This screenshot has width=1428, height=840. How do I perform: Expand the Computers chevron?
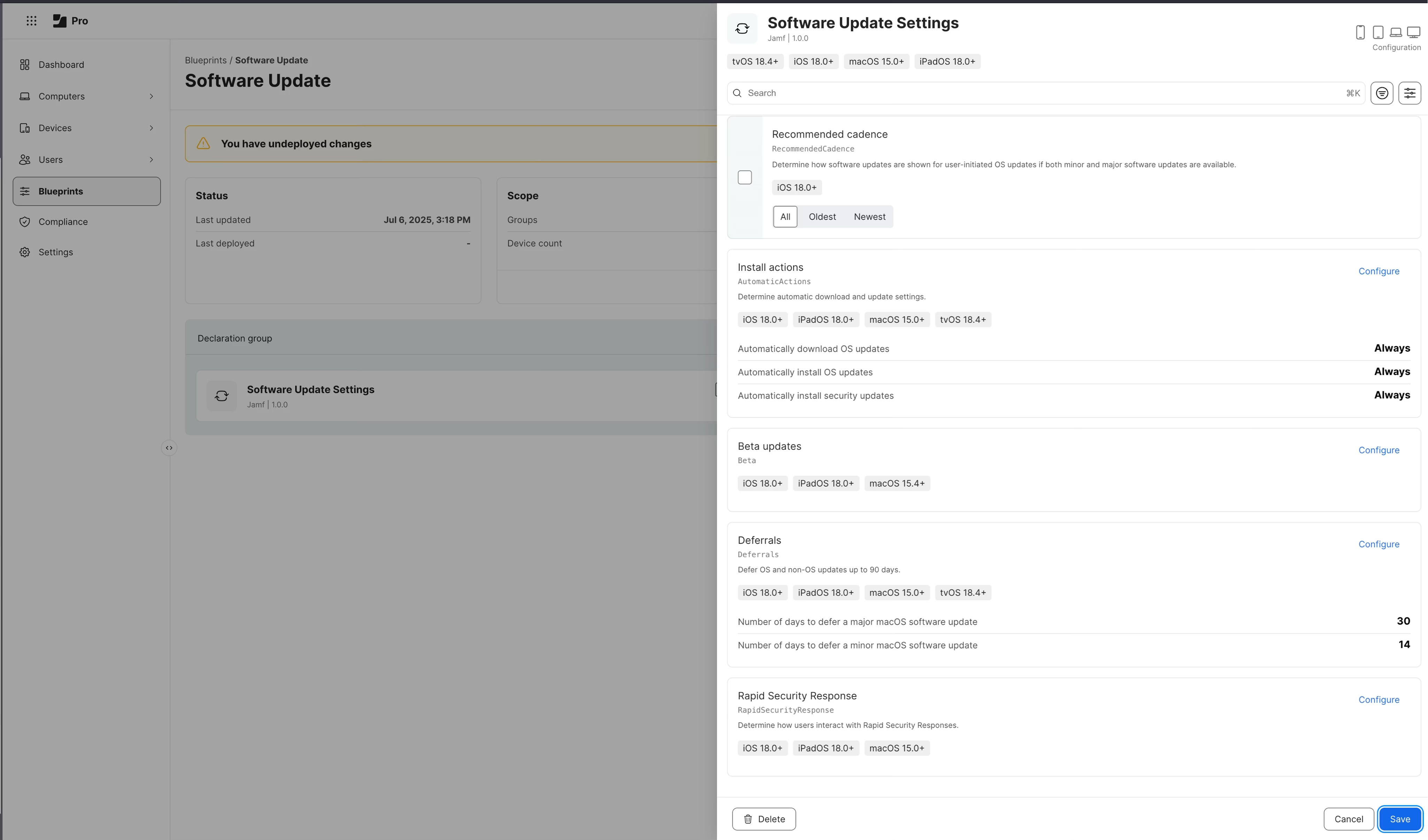[x=151, y=96]
